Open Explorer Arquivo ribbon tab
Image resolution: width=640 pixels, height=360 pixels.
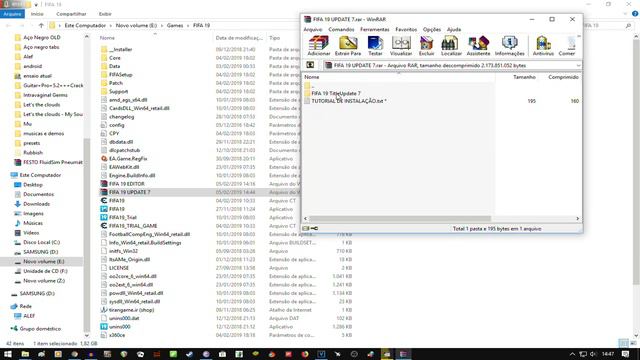point(12,14)
